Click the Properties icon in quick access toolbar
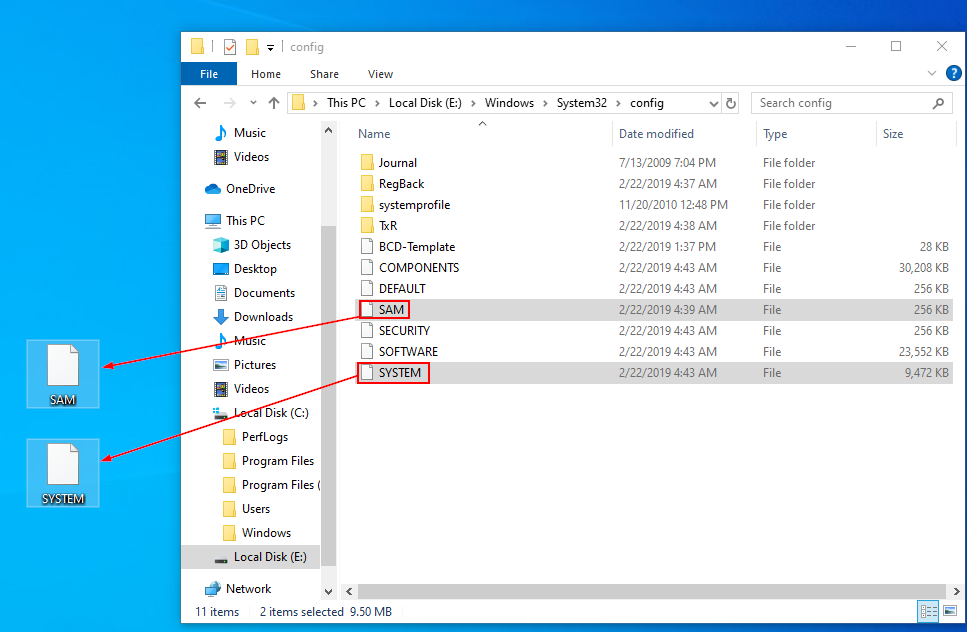Viewport: 967px width, 632px height. [229, 47]
